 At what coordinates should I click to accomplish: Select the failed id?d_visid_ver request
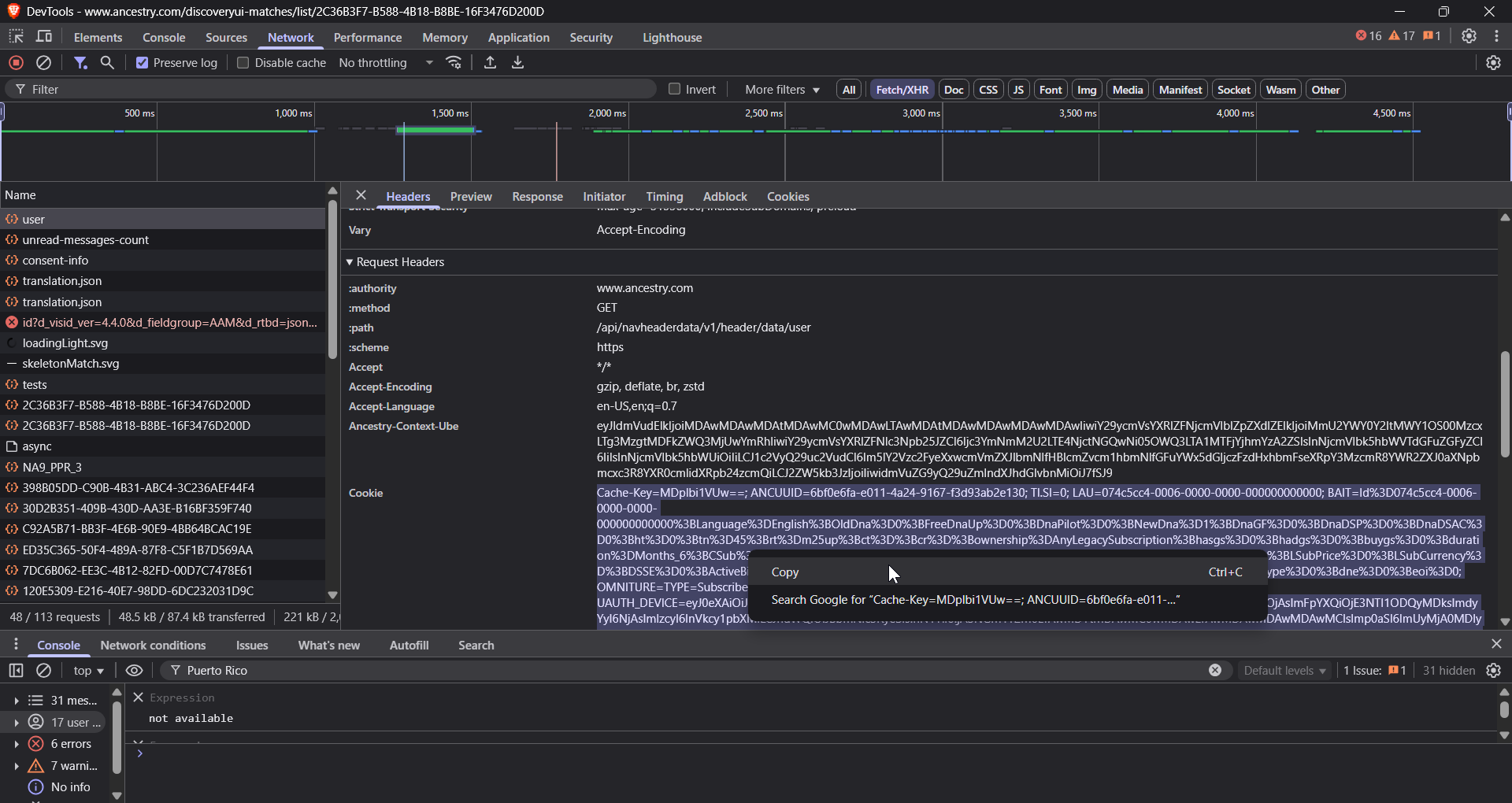click(x=162, y=323)
